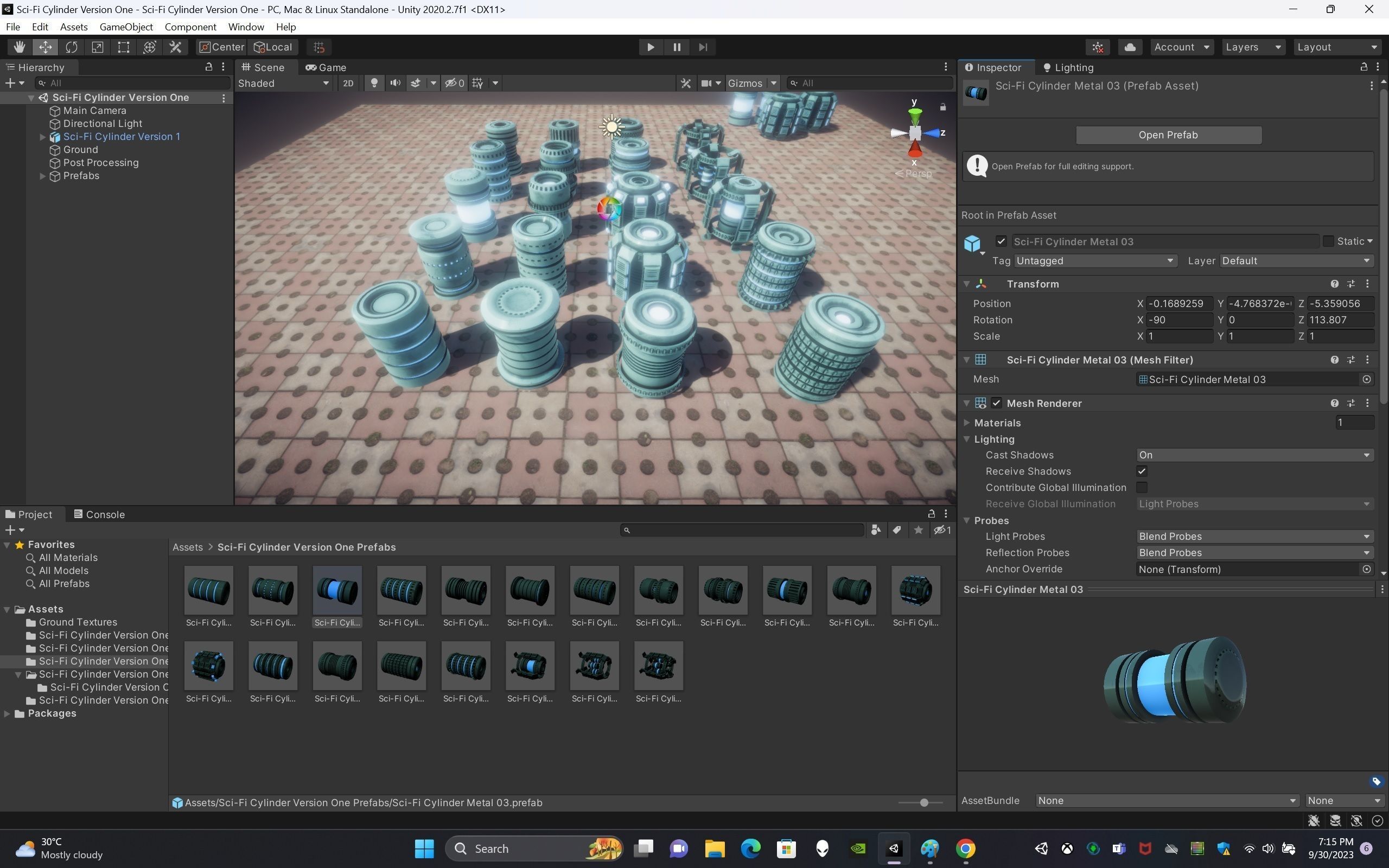Image resolution: width=1389 pixels, height=868 pixels.
Task: Open Cloud services icon
Action: pos(1130,47)
